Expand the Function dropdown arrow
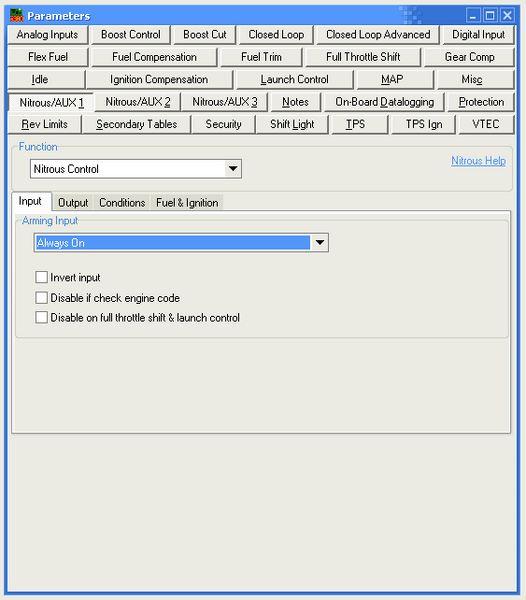 pos(233,169)
